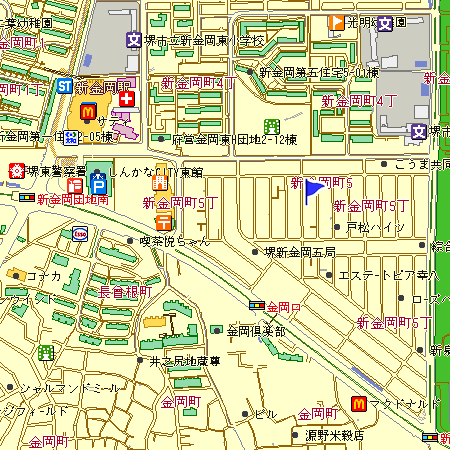Click the 金岡倶楽部 point marker
450x450 pixels.
217,331
